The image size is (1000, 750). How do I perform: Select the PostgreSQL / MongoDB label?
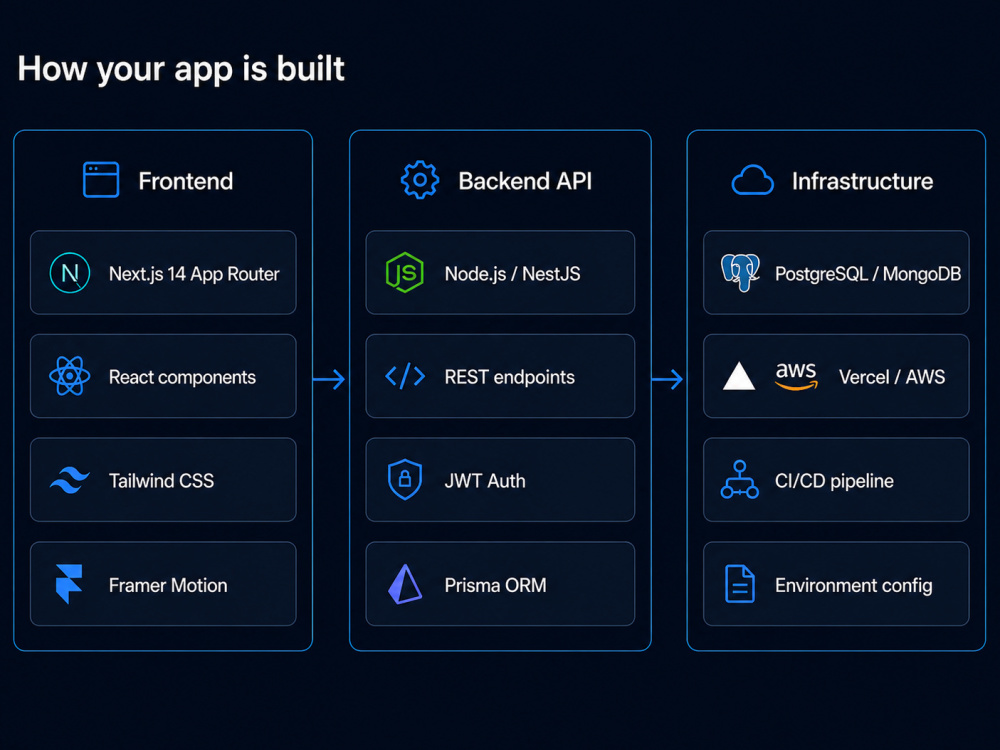tap(868, 274)
